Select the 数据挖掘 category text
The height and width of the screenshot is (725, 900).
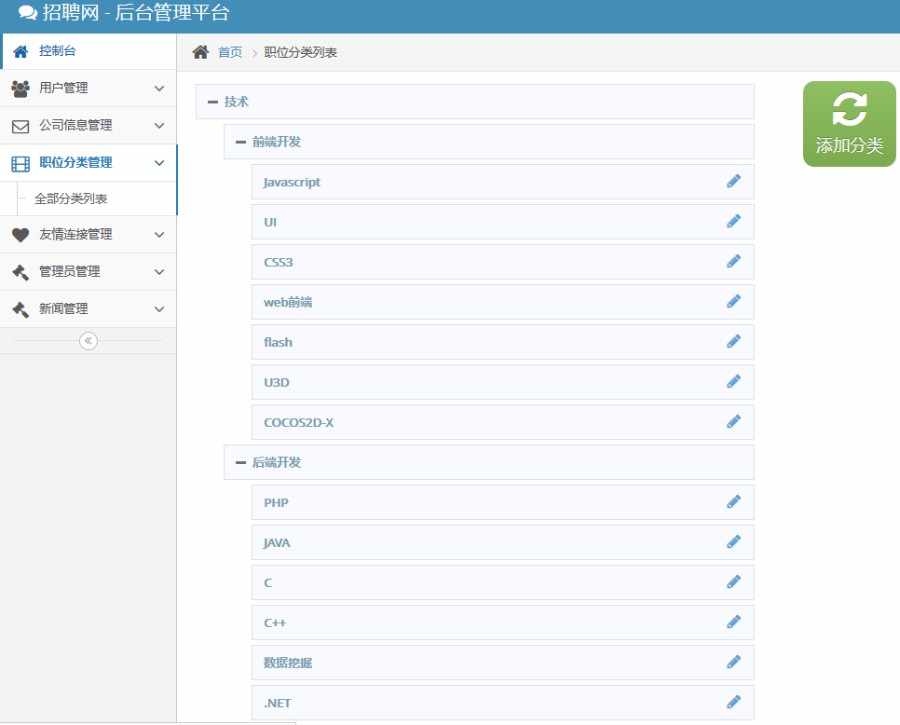[x=288, y=662]
